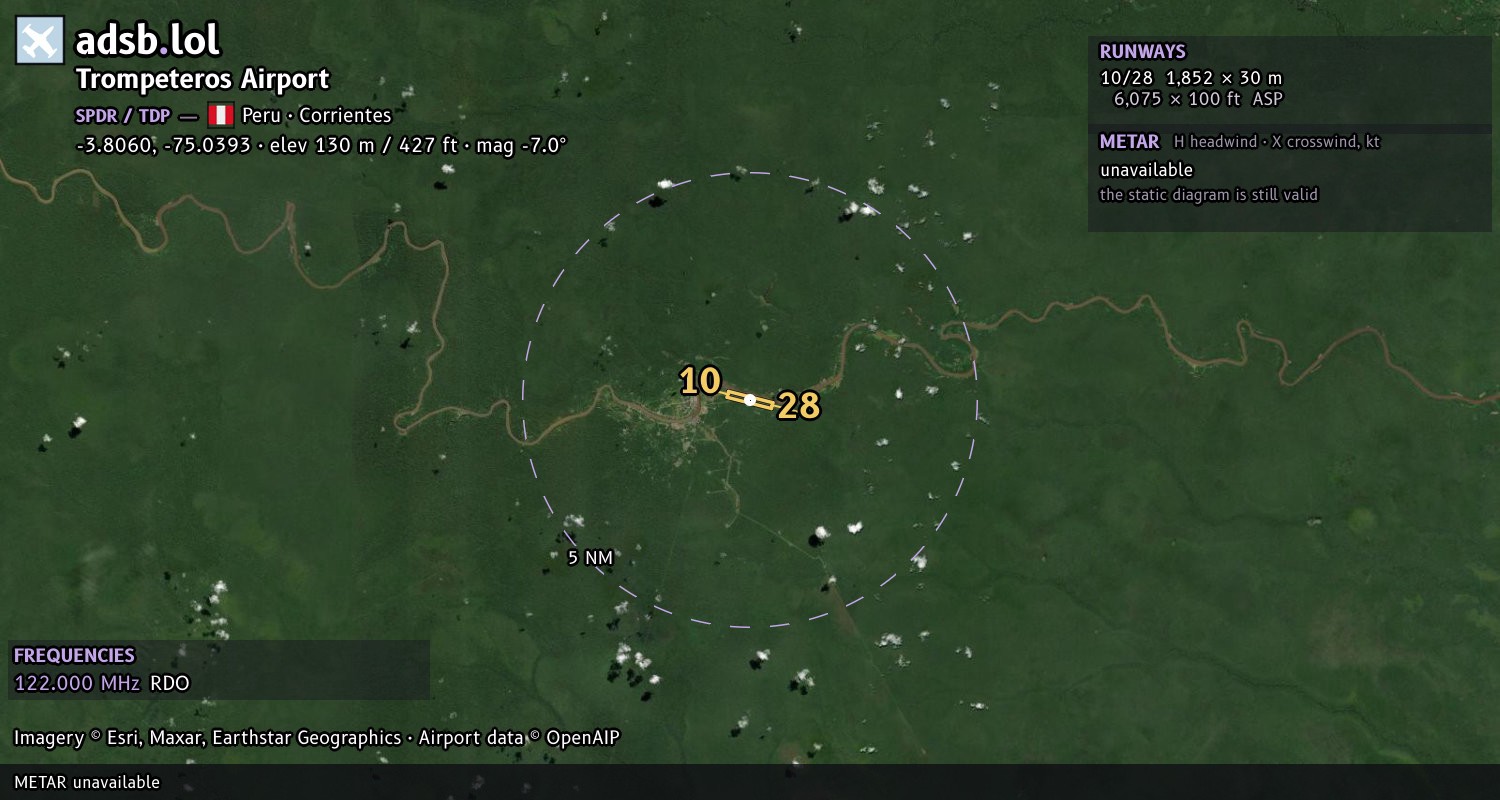This screenshot has height=800, width=1500.
Task: Click the 5 NM range ring label
Action: tap(590, 558)
